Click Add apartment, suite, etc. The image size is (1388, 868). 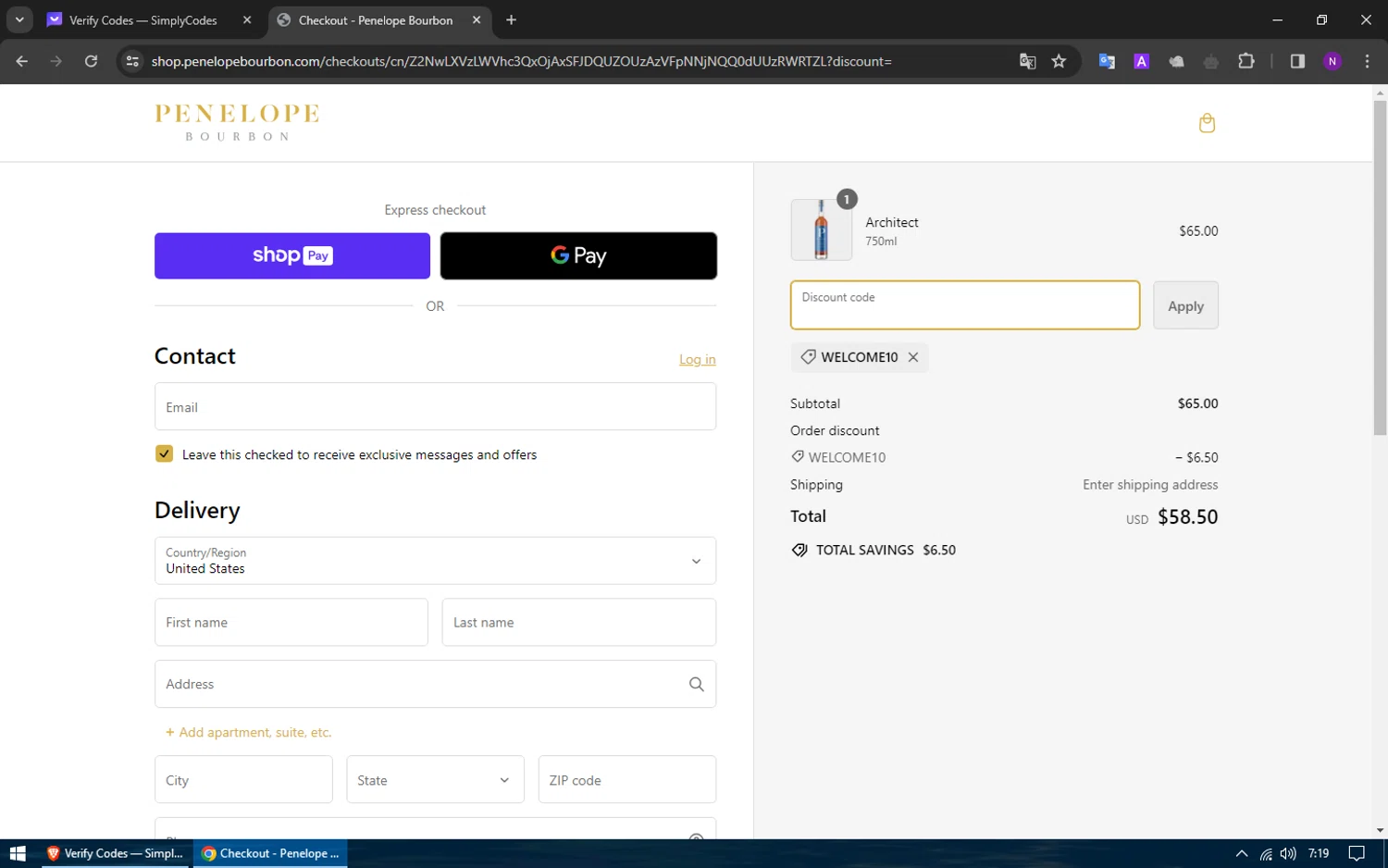[x=248, y=732]
